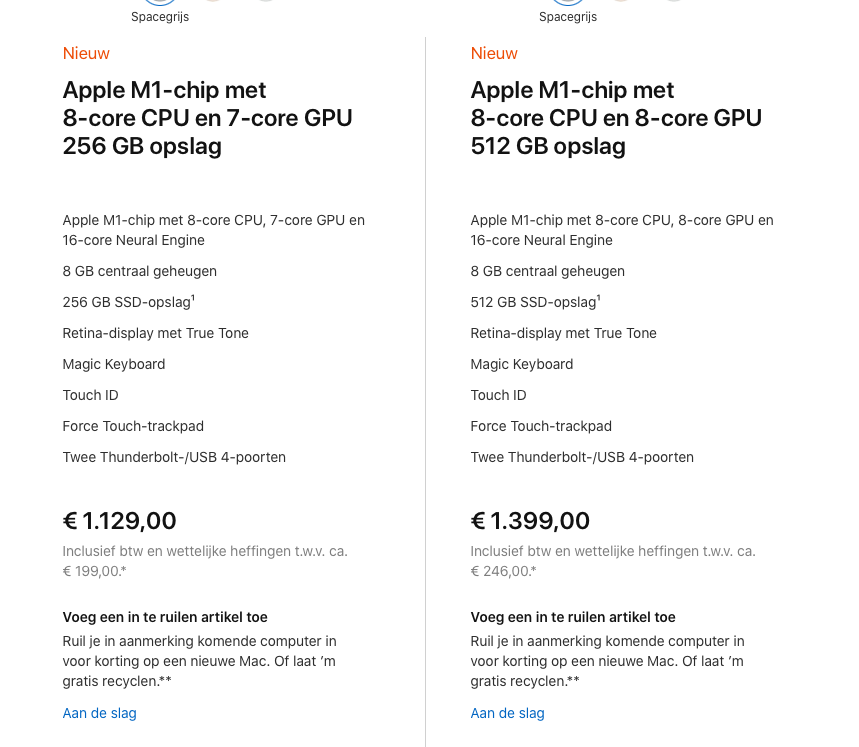Click the 'Nieuw' label above the 7-core GPU model
This screenshot has height=747, width=859.
click(86, 53)
